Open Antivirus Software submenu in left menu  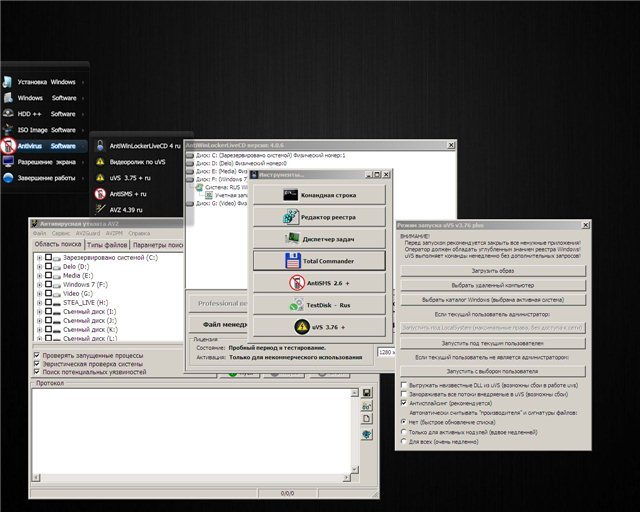[x=45, y=146]
